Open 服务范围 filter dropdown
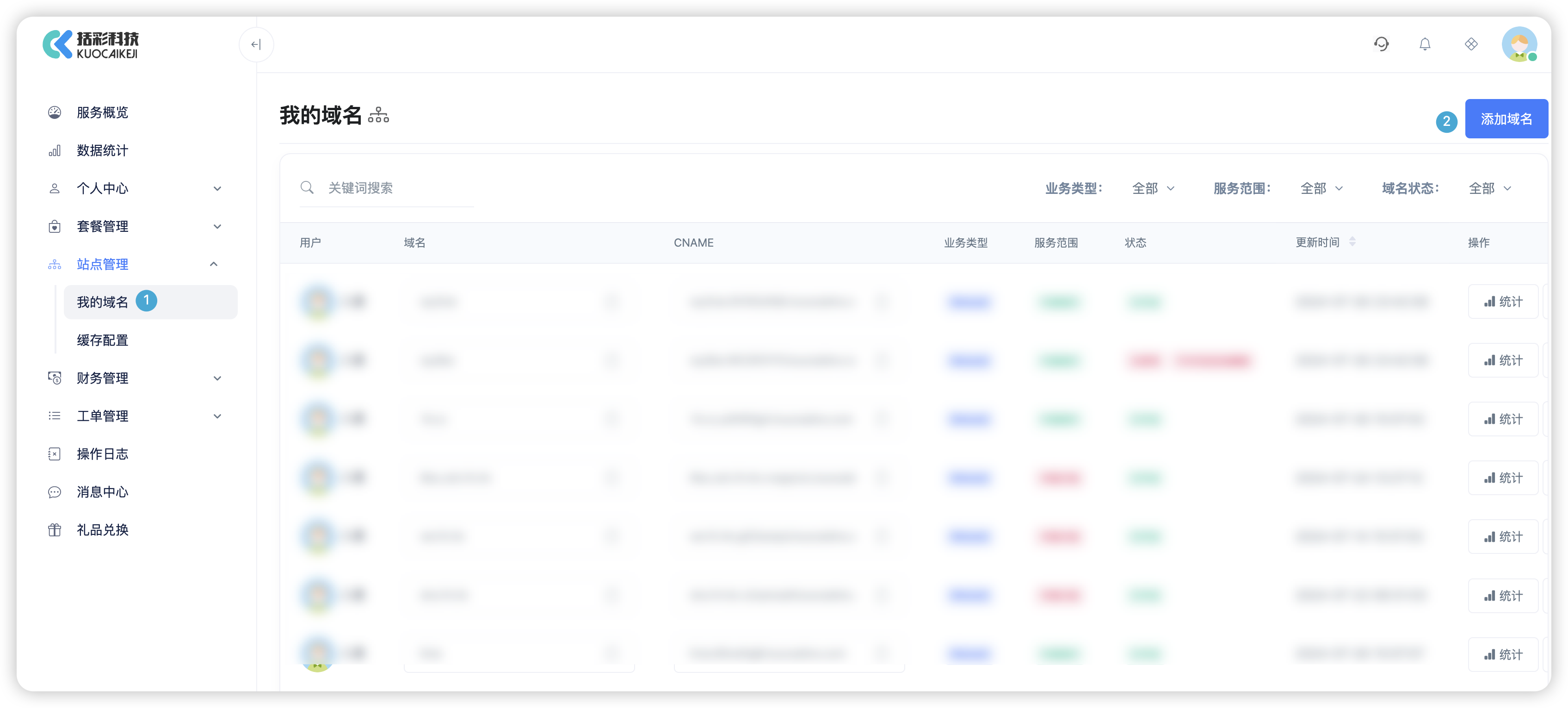This screenshot has height=708, width=1568. 1321,189
